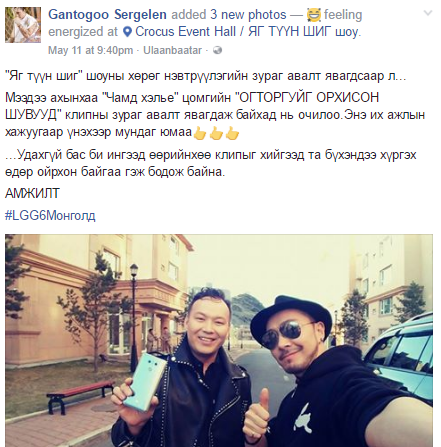Screen dimensions: 441x447
Task: Open the post options chevron dropdown
Action: point(427,13)
